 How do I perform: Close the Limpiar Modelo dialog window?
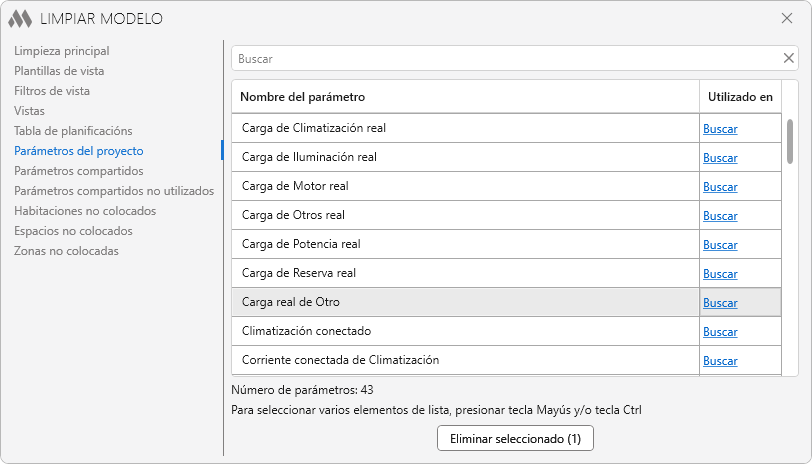(x=787, y=18)
